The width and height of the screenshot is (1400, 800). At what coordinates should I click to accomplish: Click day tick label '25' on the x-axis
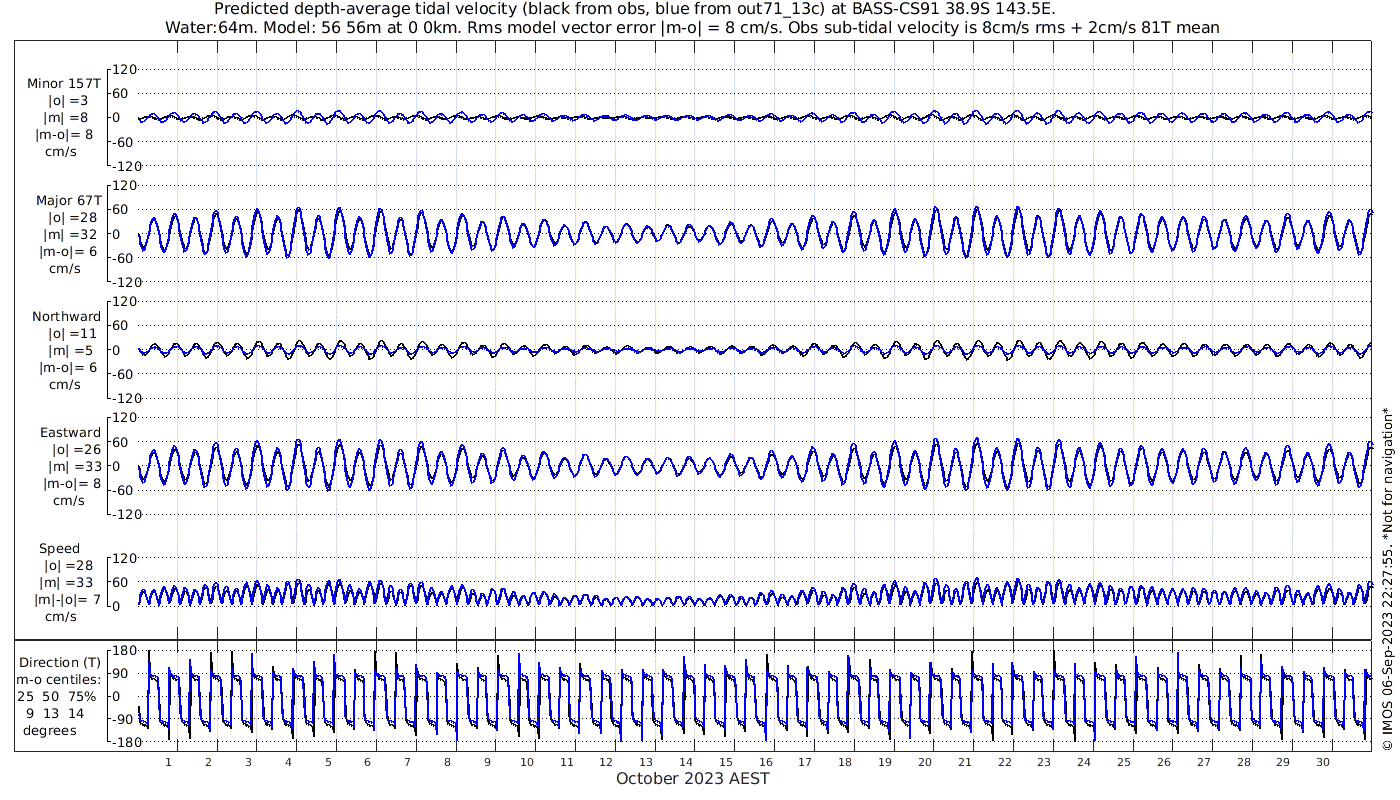click(x=1124, y=762)
